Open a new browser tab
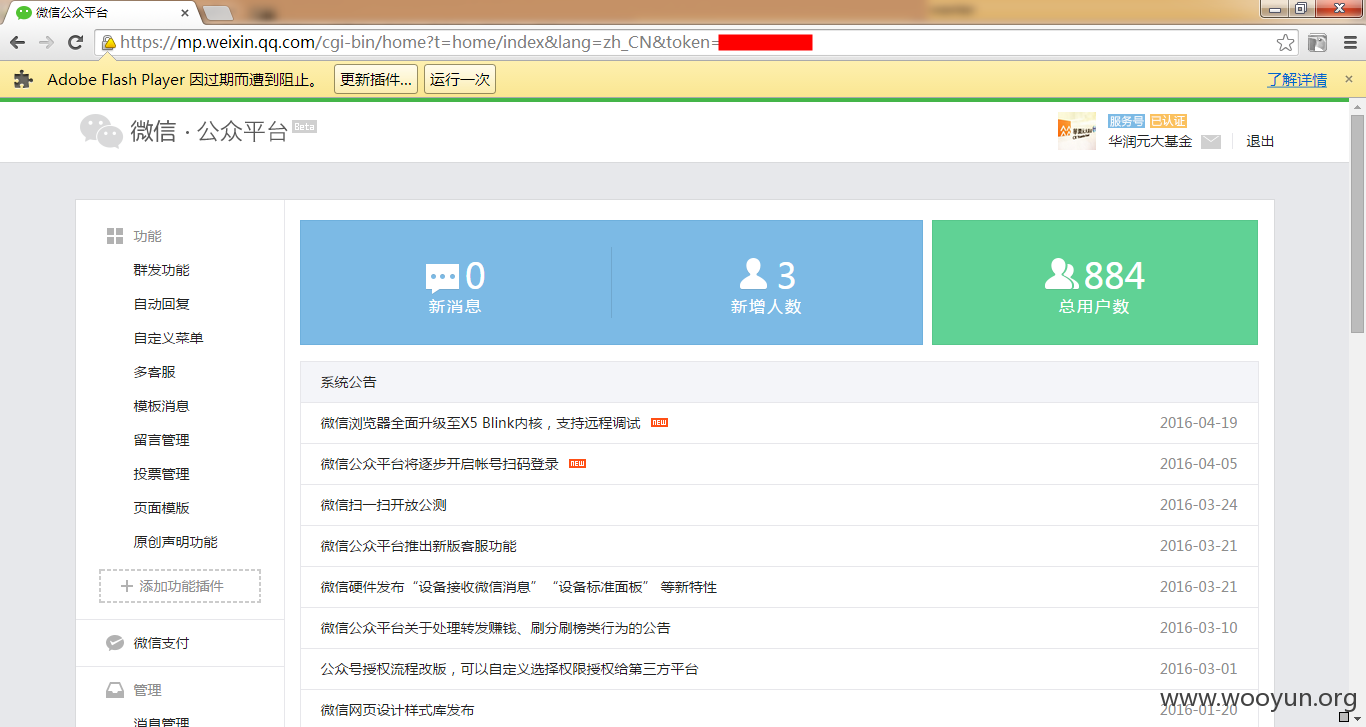Viewport: 1366px width, 727px height. tap(217, 13)
